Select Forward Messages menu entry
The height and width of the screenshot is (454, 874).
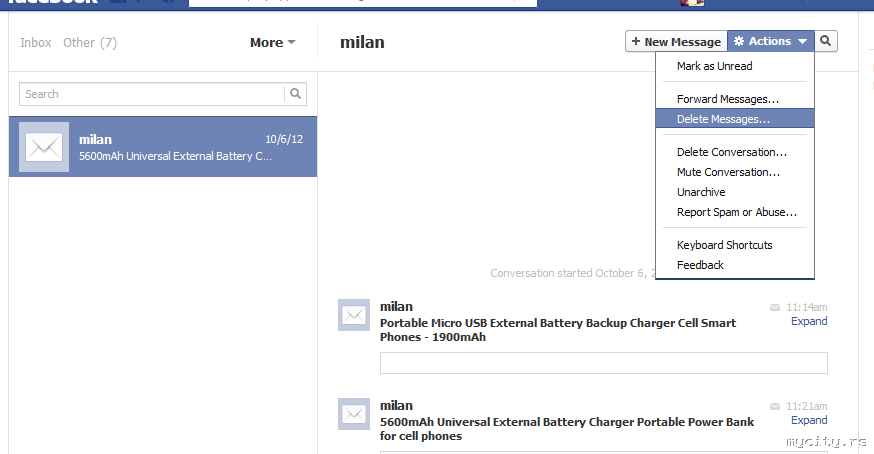click(x=727, y=99)
